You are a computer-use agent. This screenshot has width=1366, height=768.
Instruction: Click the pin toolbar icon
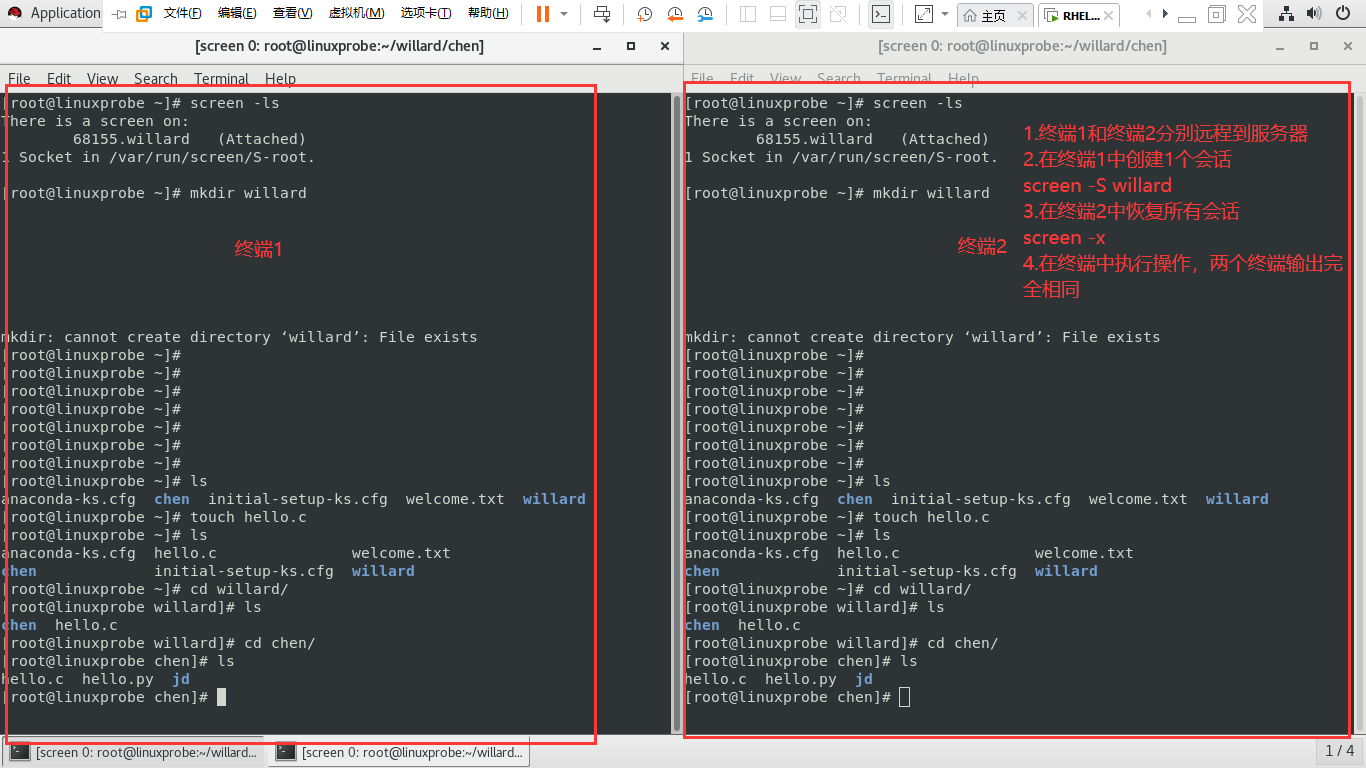(x=120, y=14)
